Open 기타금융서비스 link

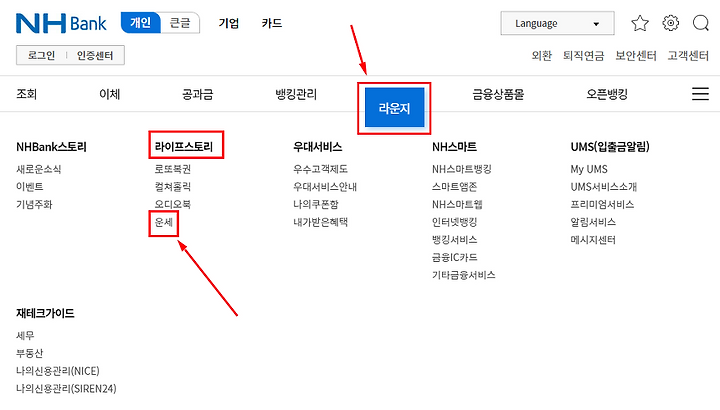(464, 275)
